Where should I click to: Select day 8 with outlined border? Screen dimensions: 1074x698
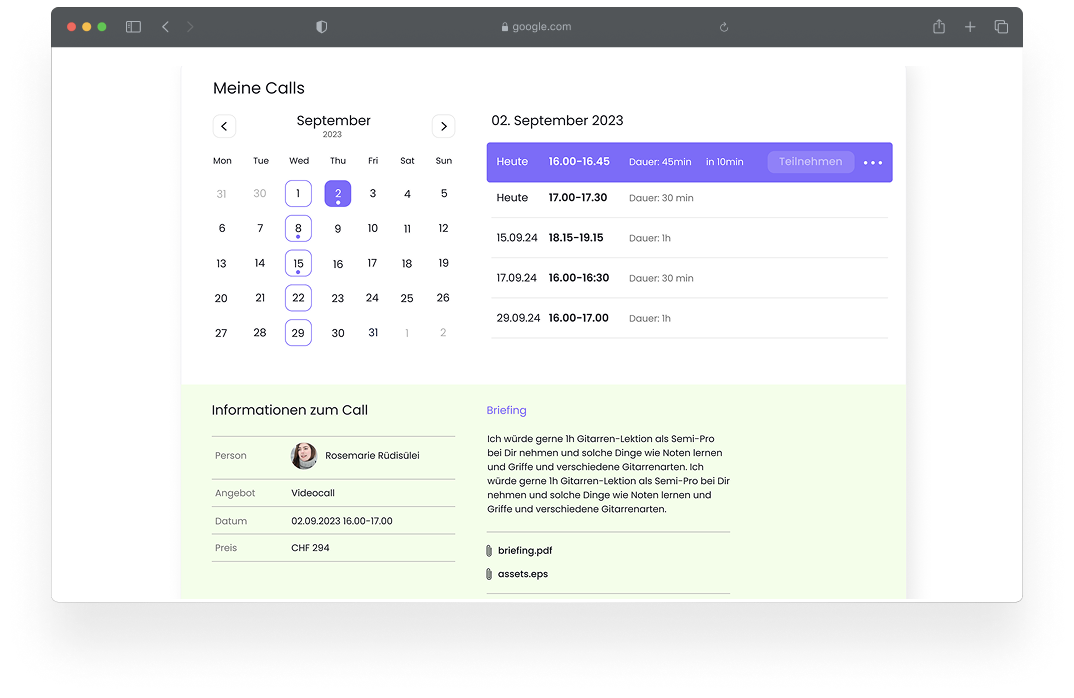tap(298, 228)
